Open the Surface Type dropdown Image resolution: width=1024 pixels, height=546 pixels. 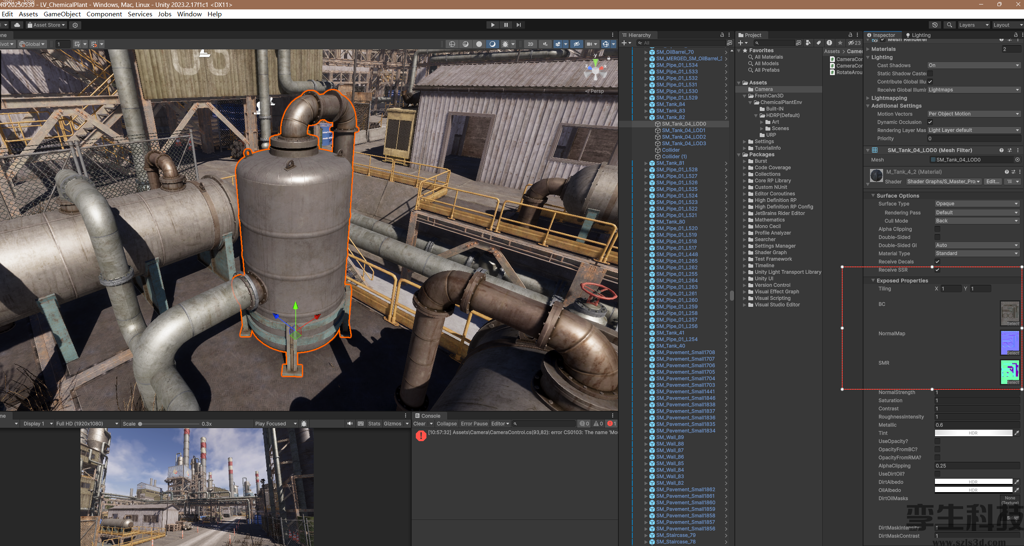pos(976,204)
